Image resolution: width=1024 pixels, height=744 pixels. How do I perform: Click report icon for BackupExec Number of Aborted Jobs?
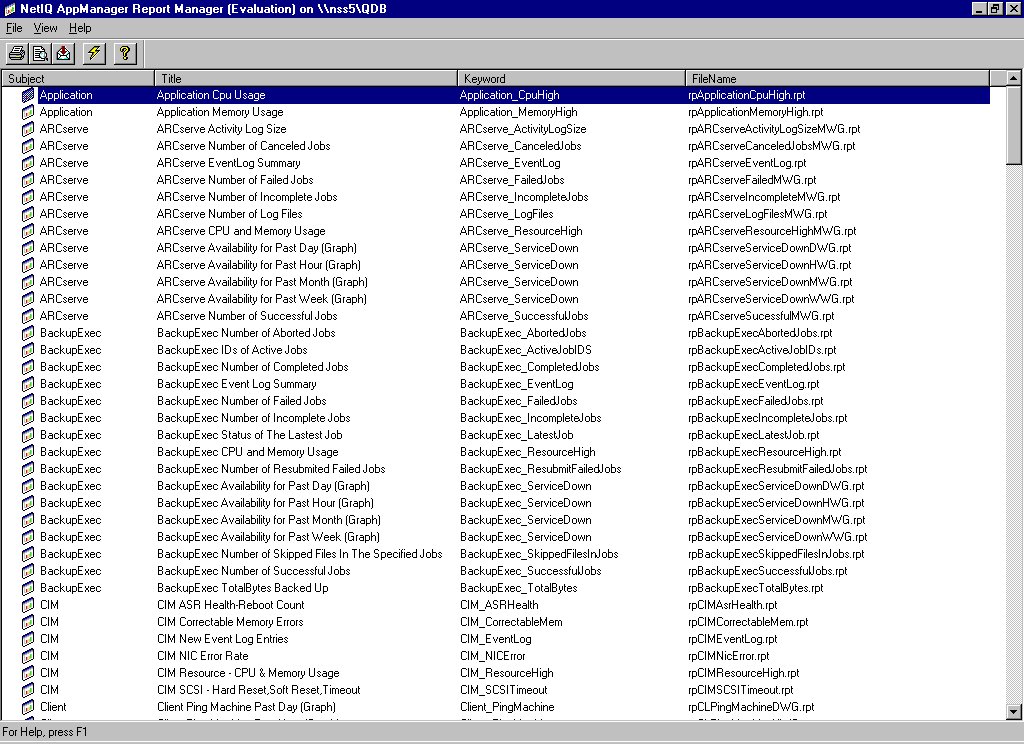[27, 333]
